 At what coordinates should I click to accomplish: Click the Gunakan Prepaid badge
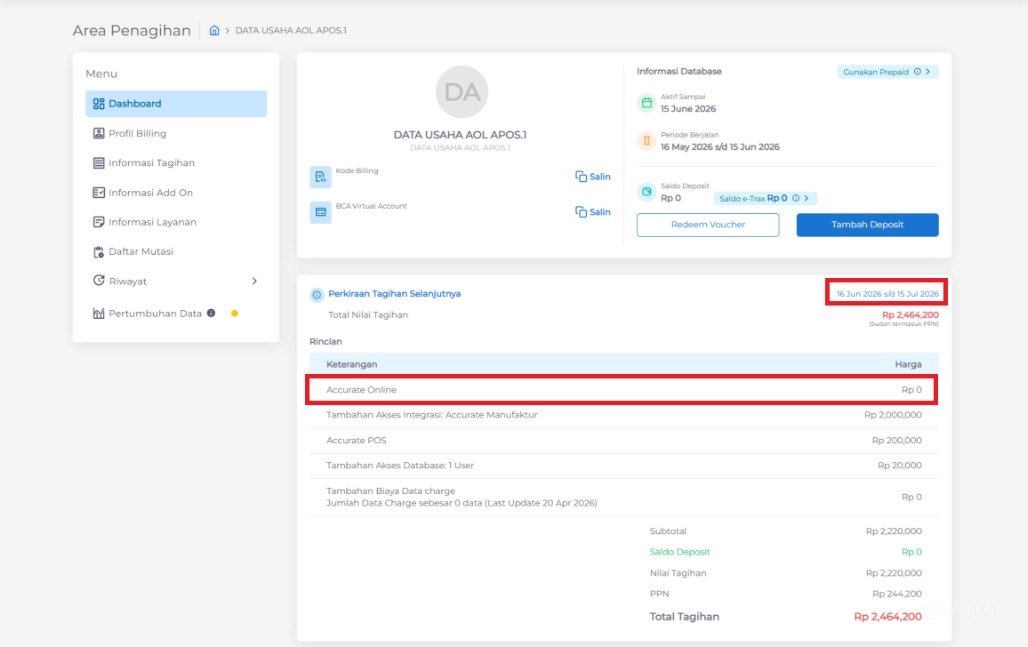(x=887, y=71)
